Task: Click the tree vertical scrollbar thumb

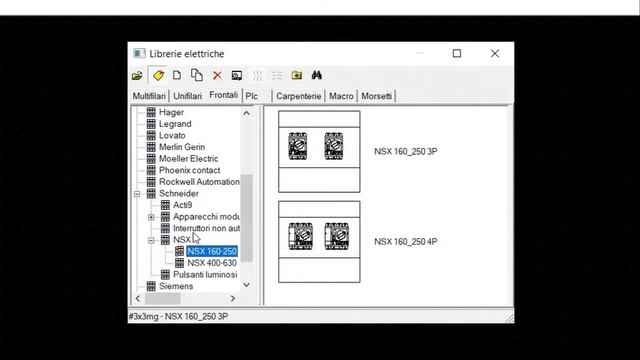Action: 247,218
